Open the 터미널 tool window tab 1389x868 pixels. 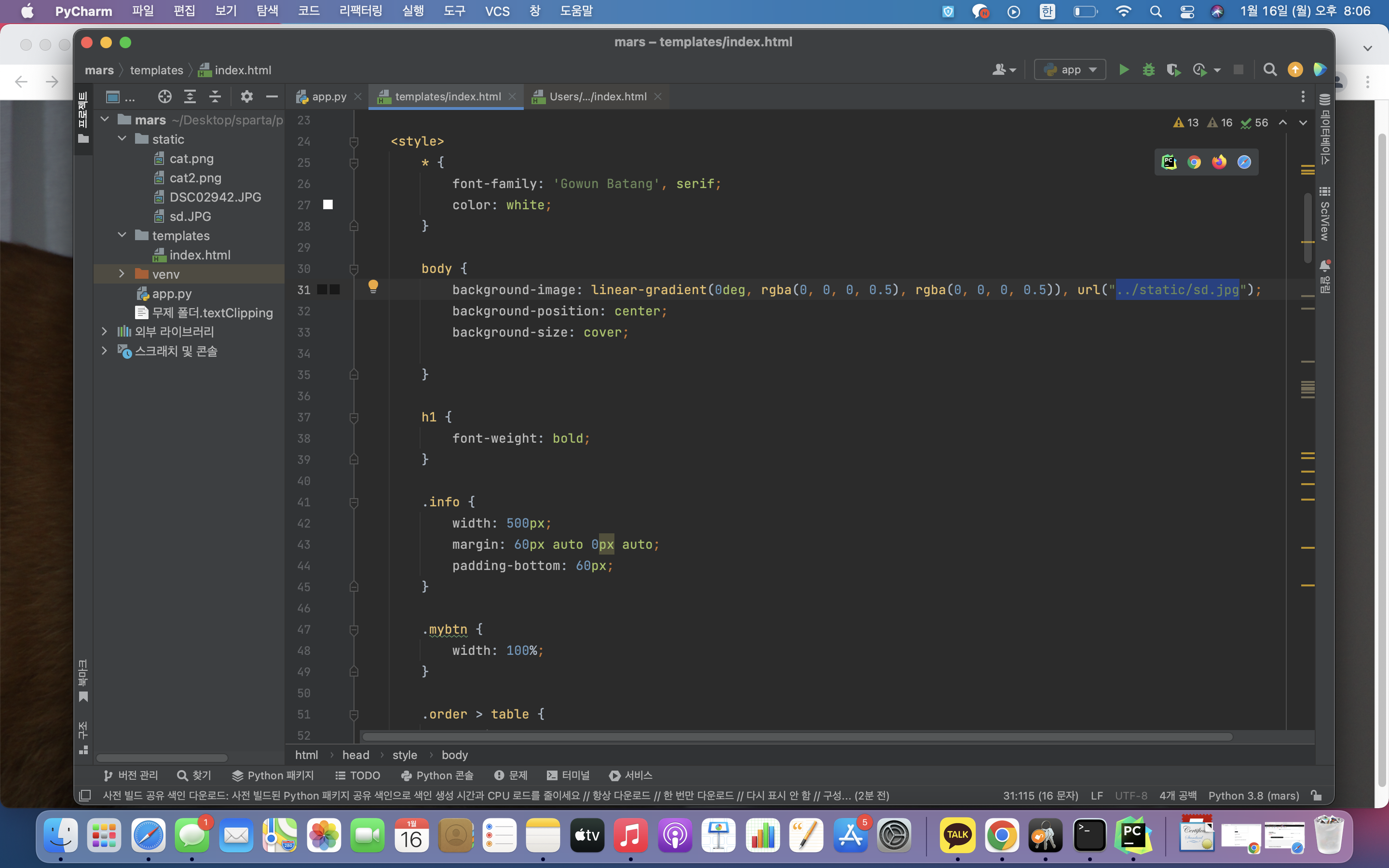pos(568,775)
